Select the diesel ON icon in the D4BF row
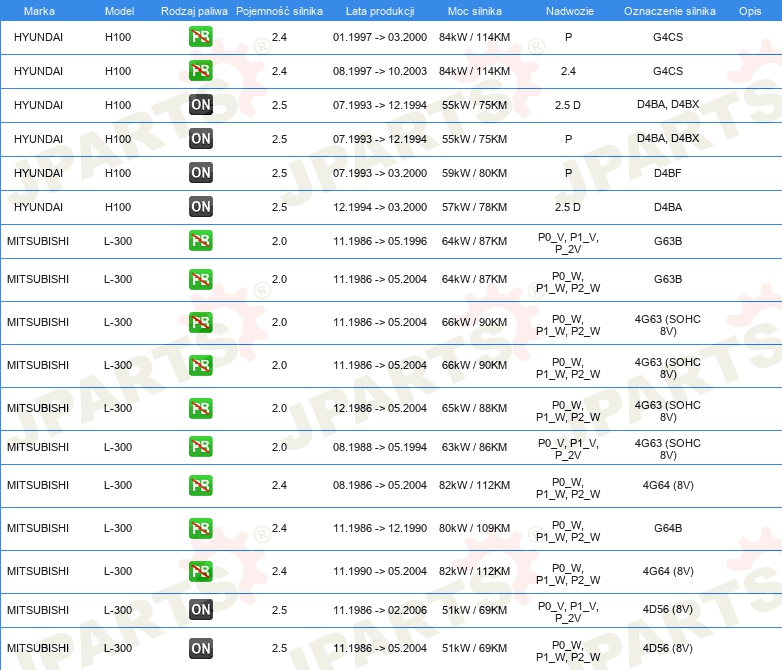This screenshot has height=670, width=782. click(200, 173)
